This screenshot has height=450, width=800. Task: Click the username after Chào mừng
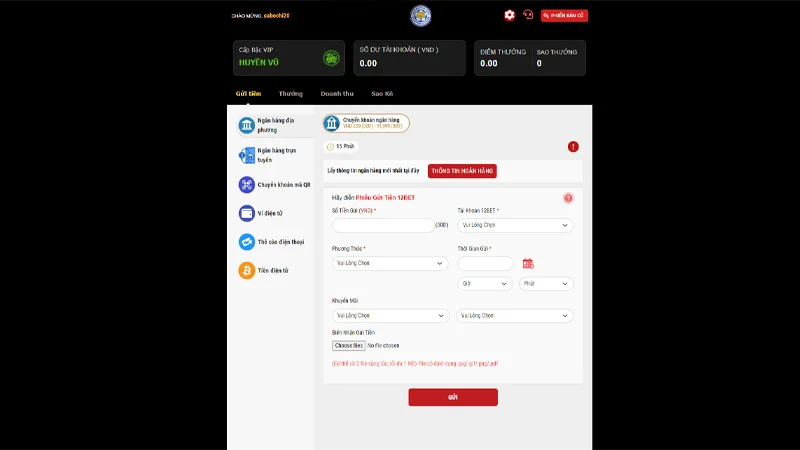click(277, 16)
